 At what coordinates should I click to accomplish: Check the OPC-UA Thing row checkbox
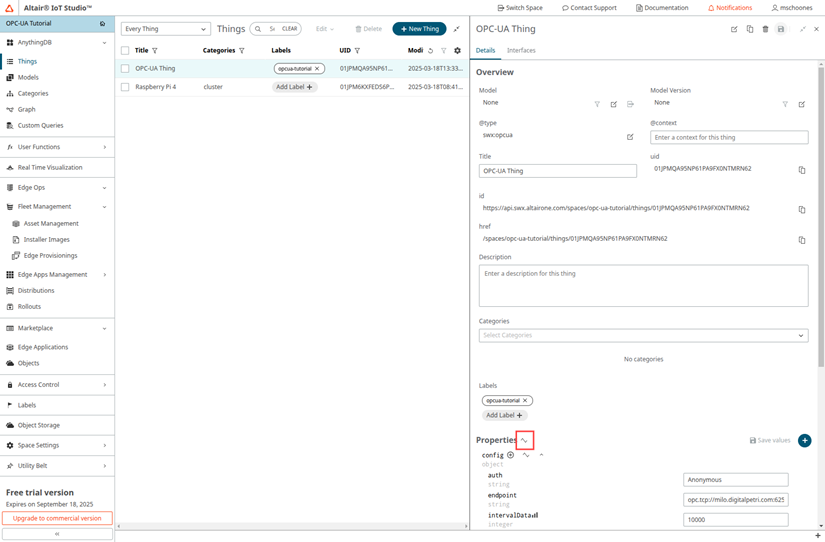pyautogui.click(x=125, y=68)
